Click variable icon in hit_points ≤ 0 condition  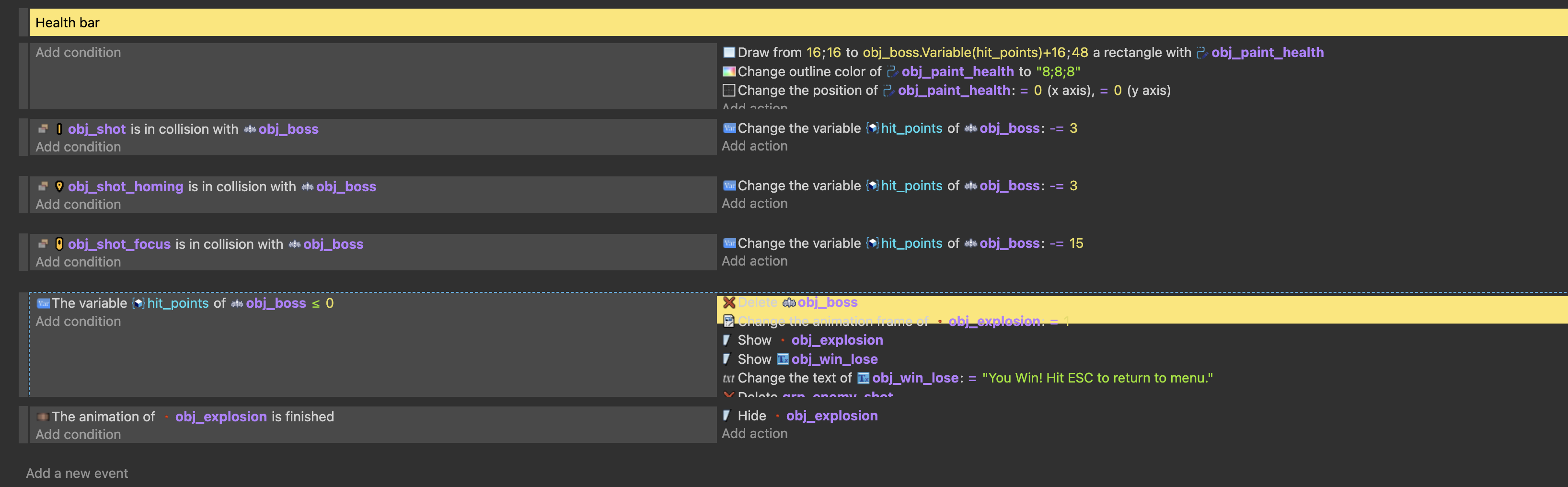click(x=43, y=303)
